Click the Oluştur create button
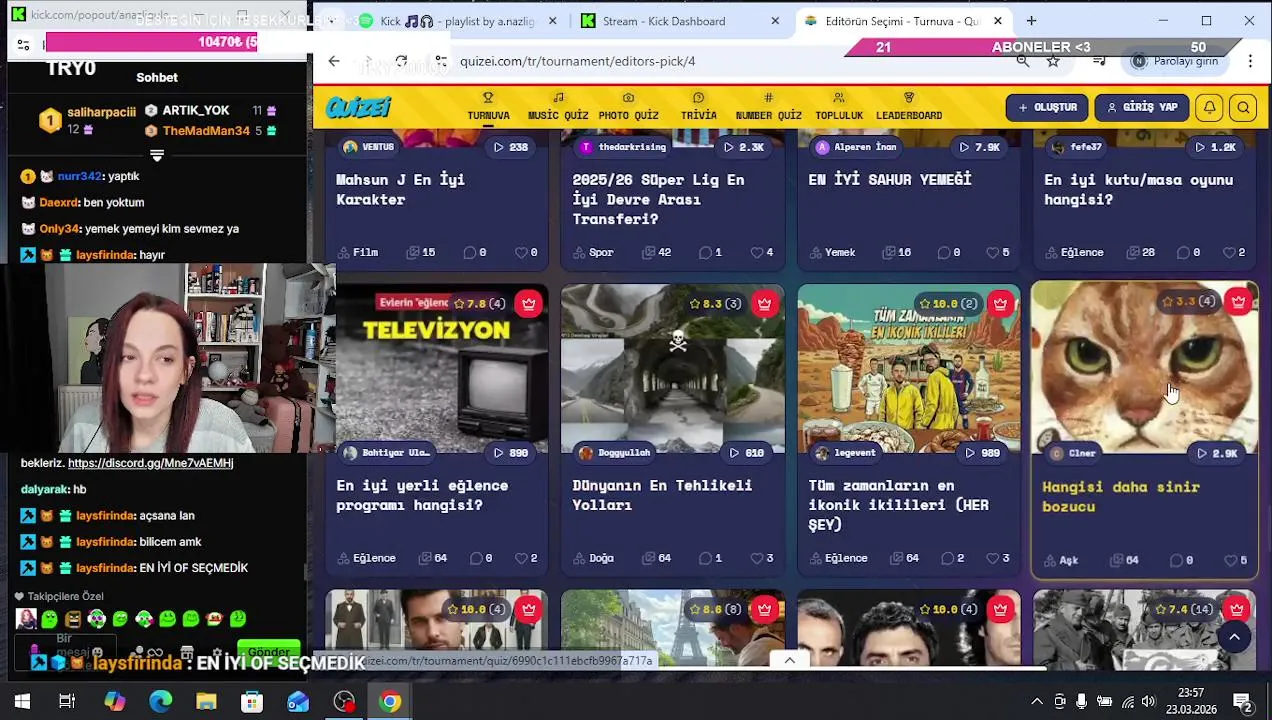The image size is (1272, 720). [x=1047, y=107]
